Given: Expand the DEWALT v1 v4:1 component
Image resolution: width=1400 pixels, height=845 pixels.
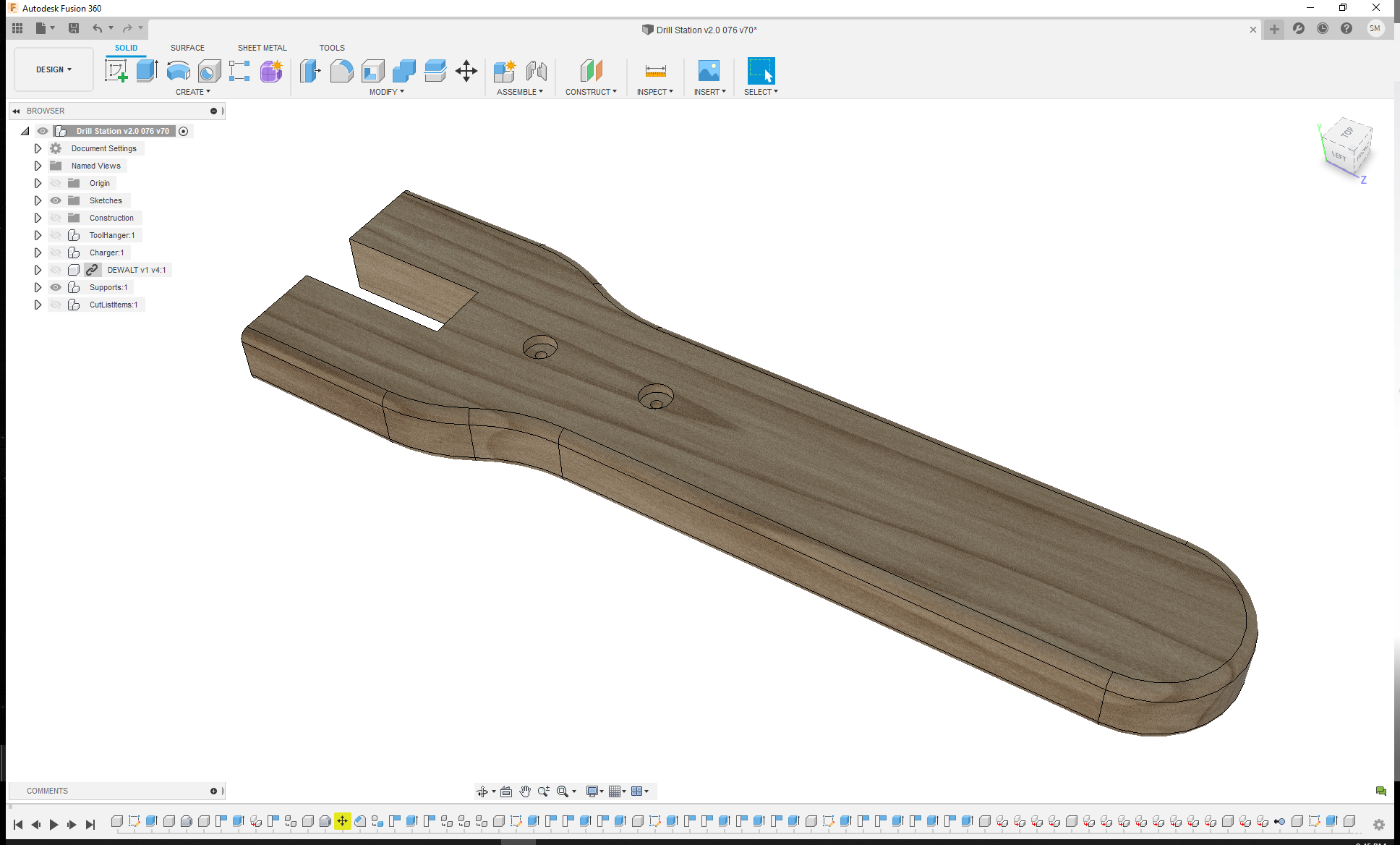Looking at the screenshot, I should [x=37, y=270].
